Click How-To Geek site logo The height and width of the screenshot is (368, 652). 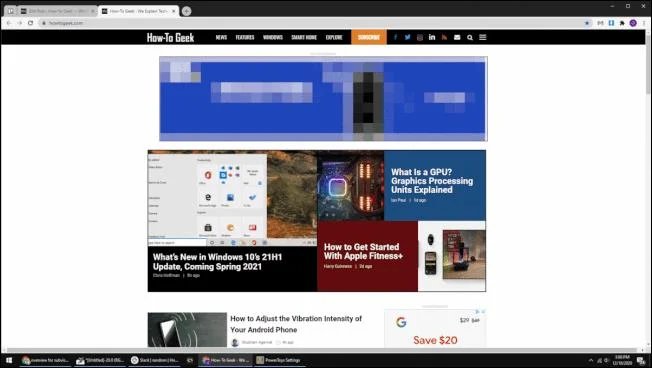pos(170,37)
